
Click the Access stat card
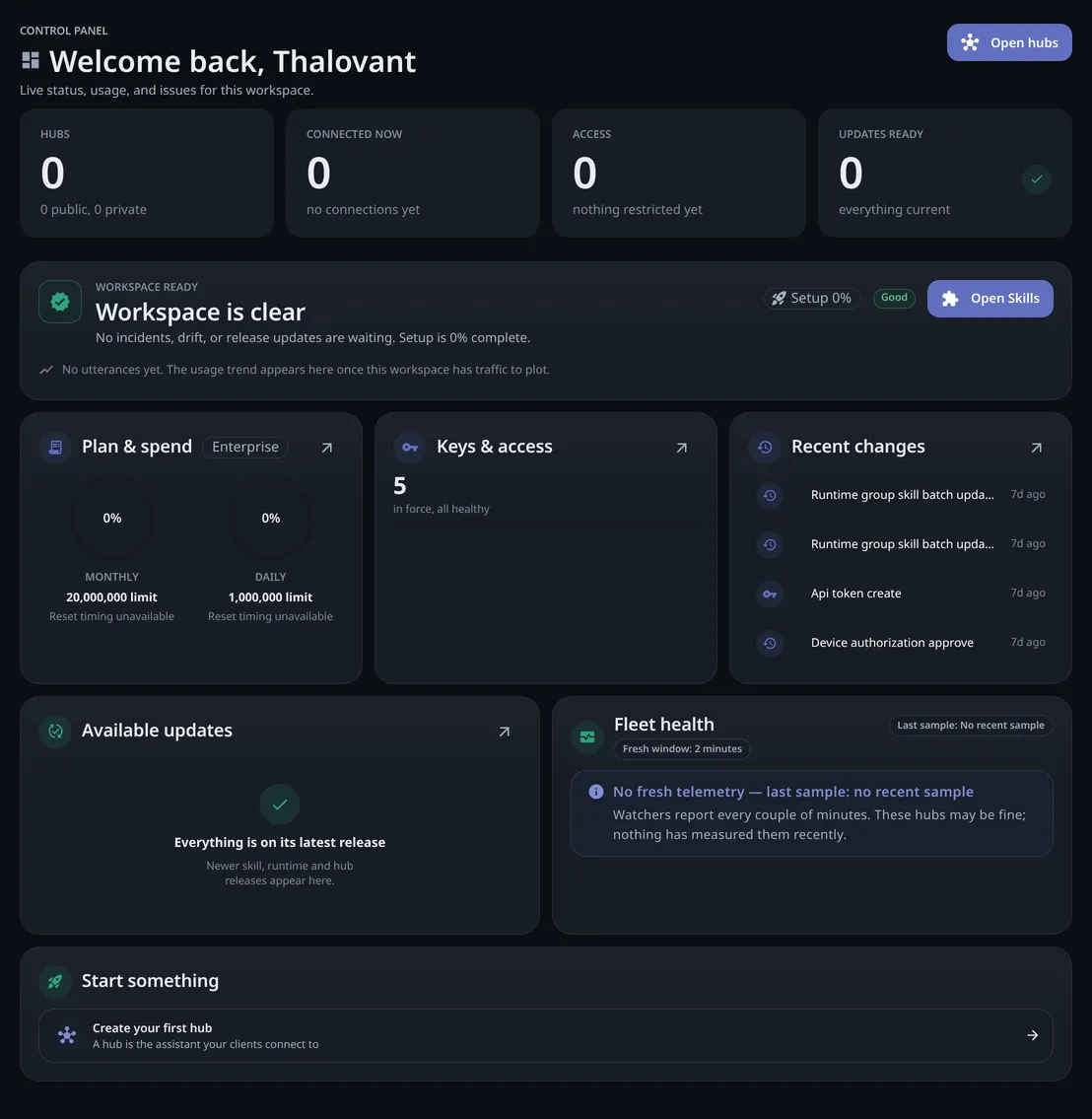tap(679, 173)
